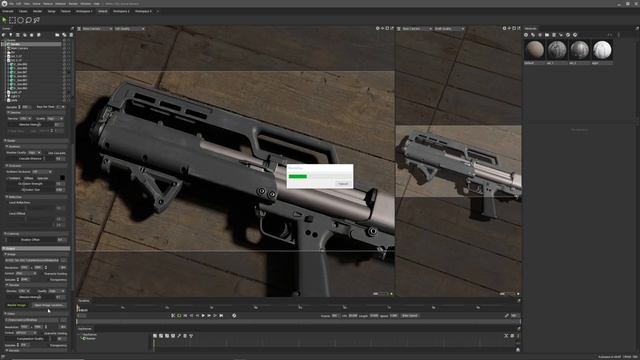Choose the rectangle marquee selection tool

(12, 20)
